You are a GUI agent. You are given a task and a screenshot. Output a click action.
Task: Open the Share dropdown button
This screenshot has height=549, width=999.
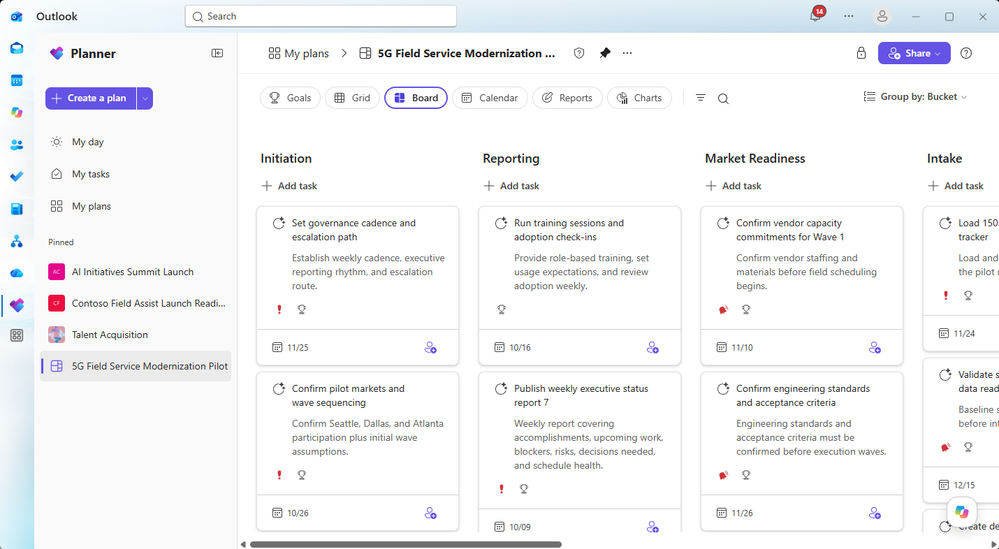click(x=914, y=53)
